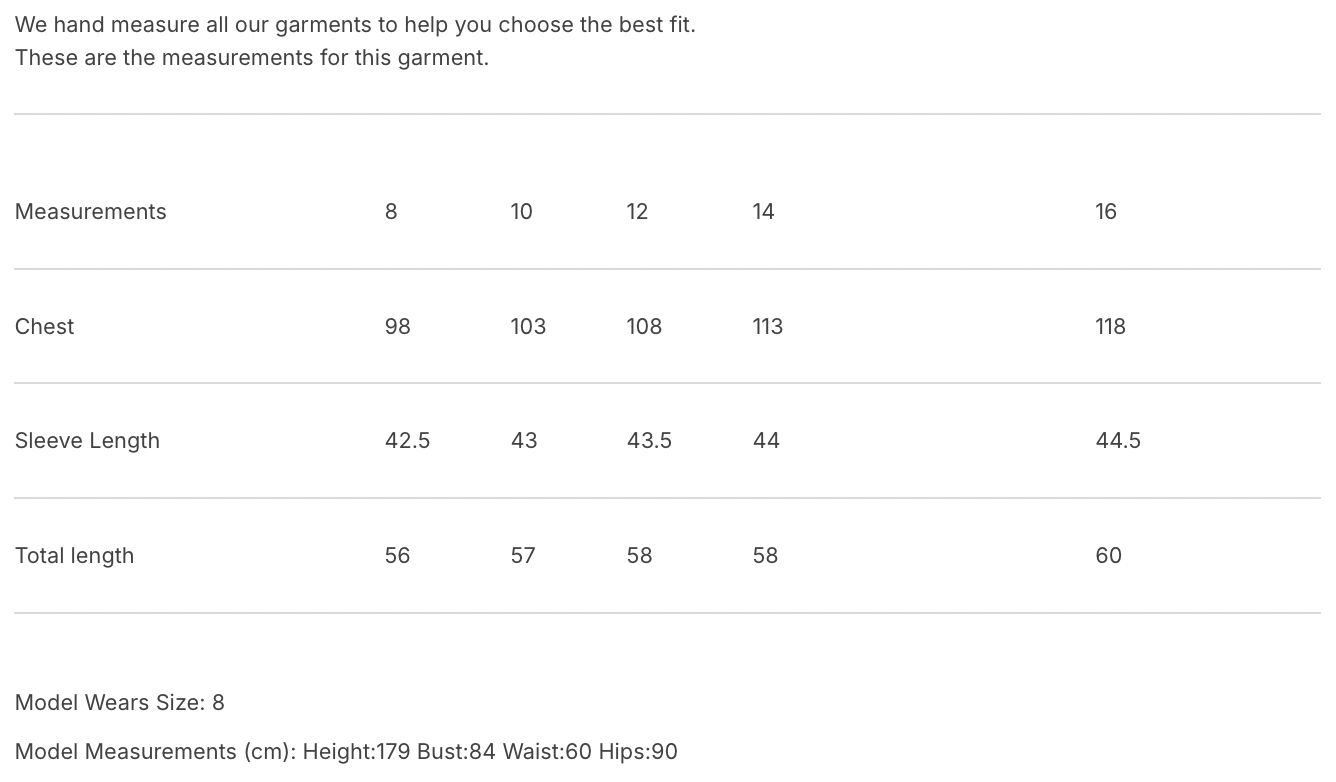Click the Sleeve Length row label
The height and width of the screenshot is (782, 1336).
(88, 441)
